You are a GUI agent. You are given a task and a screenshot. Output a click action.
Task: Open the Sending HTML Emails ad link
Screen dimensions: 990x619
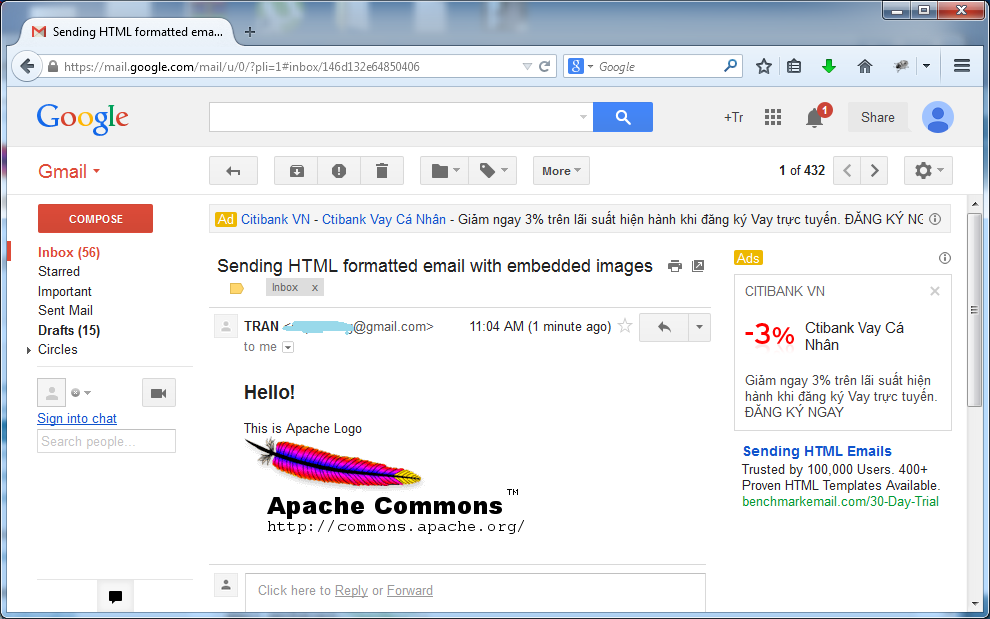click(x=817, y=451)
